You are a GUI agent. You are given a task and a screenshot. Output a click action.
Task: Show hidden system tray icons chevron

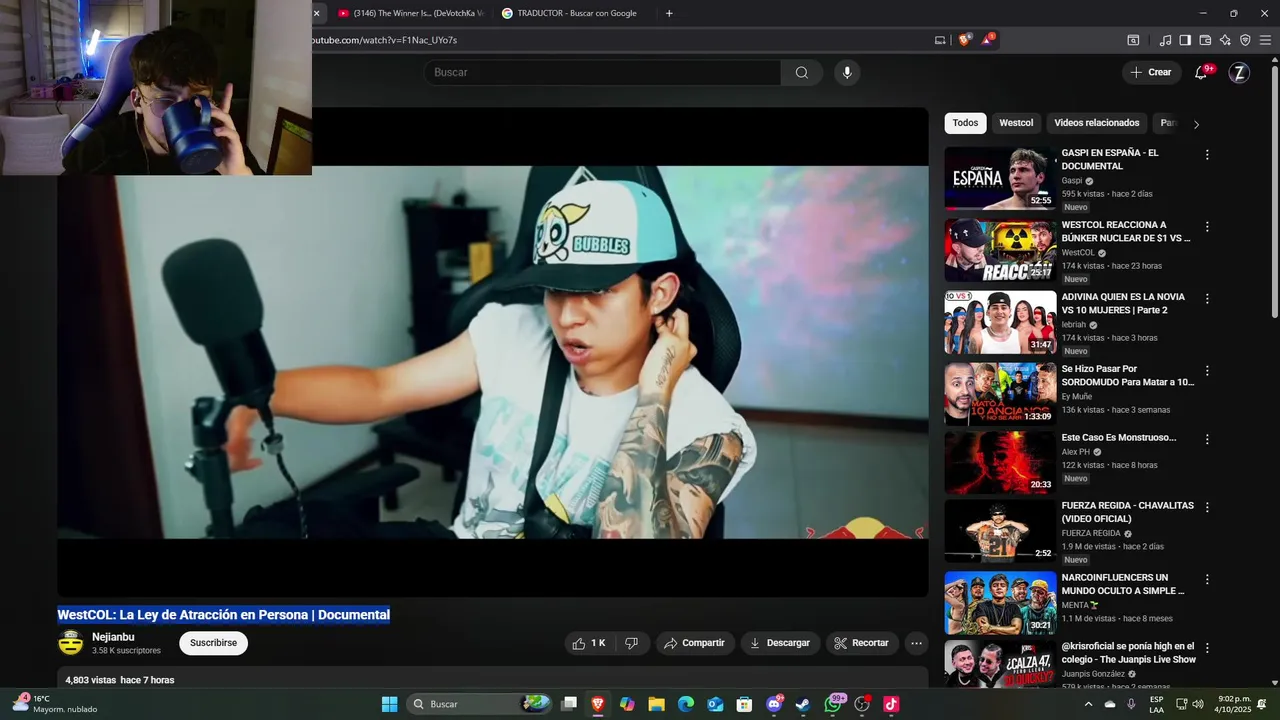[x=1088, y=704]
